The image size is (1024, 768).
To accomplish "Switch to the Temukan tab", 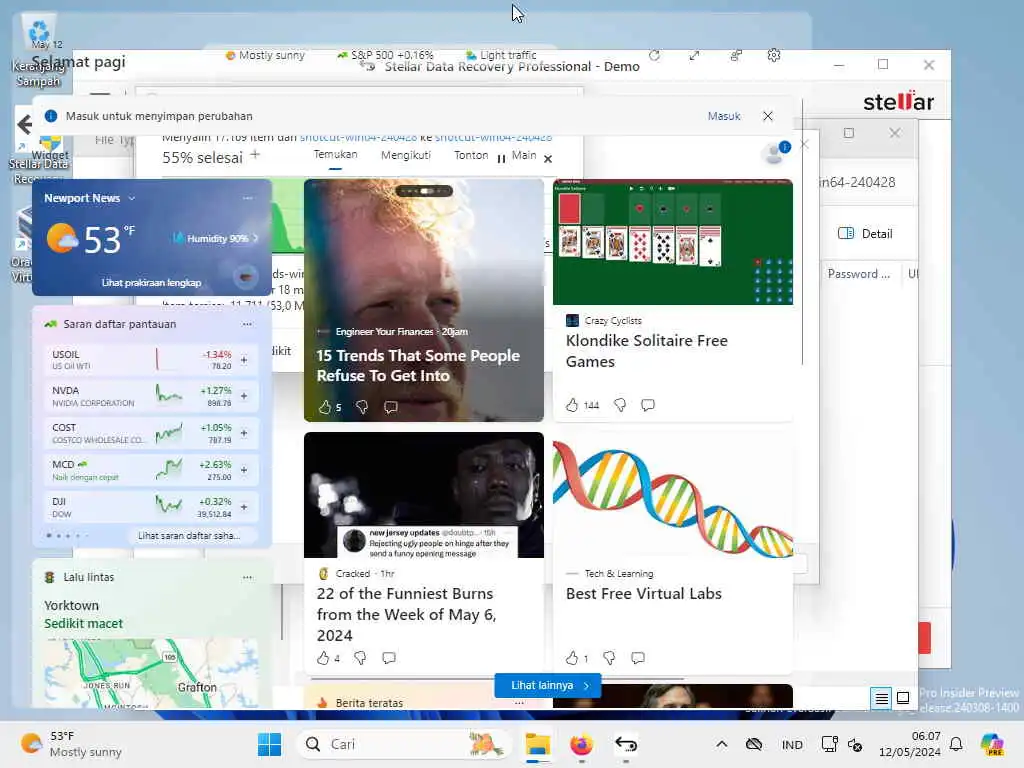I will point(335,155).
